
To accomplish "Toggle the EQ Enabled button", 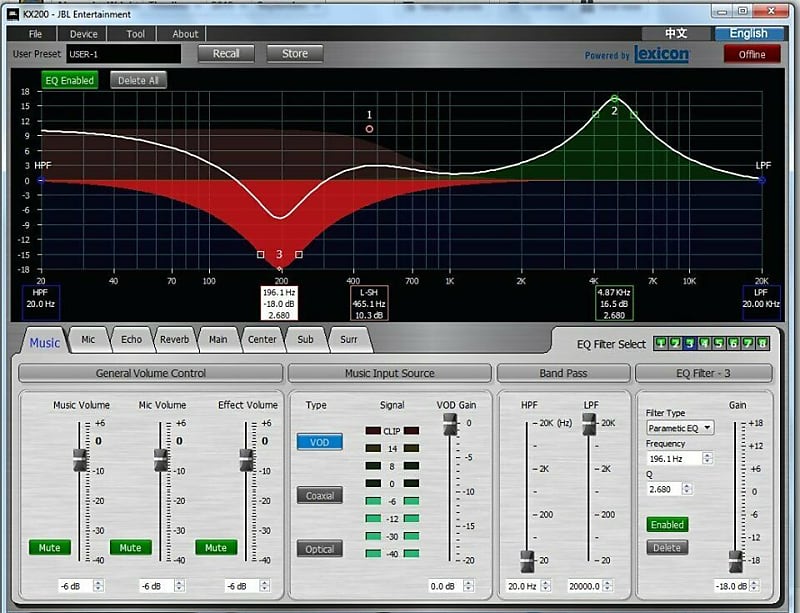I will coord(69,80).
